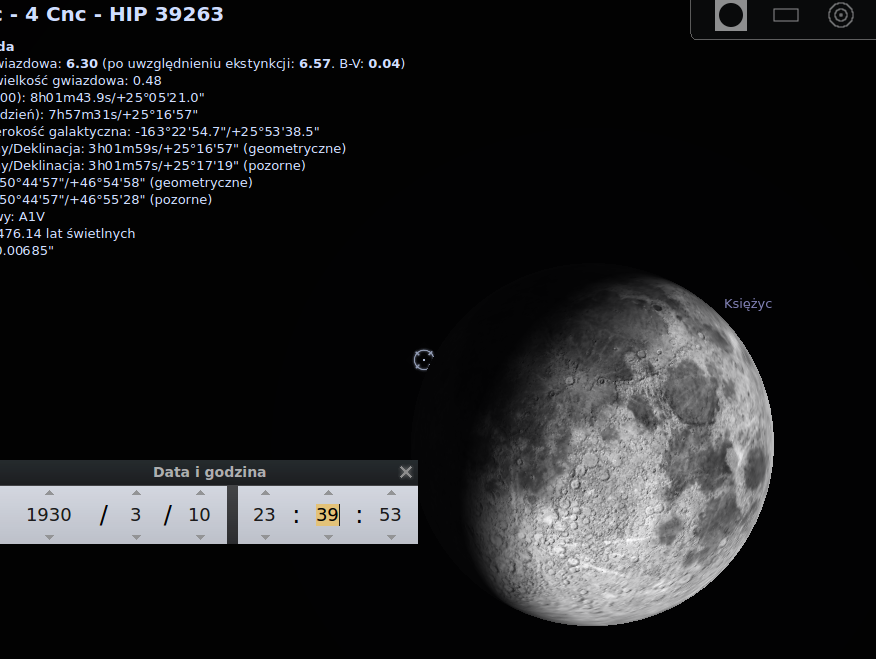
Task: Step the hour back with the down arrow
Action: coord(264,537)
